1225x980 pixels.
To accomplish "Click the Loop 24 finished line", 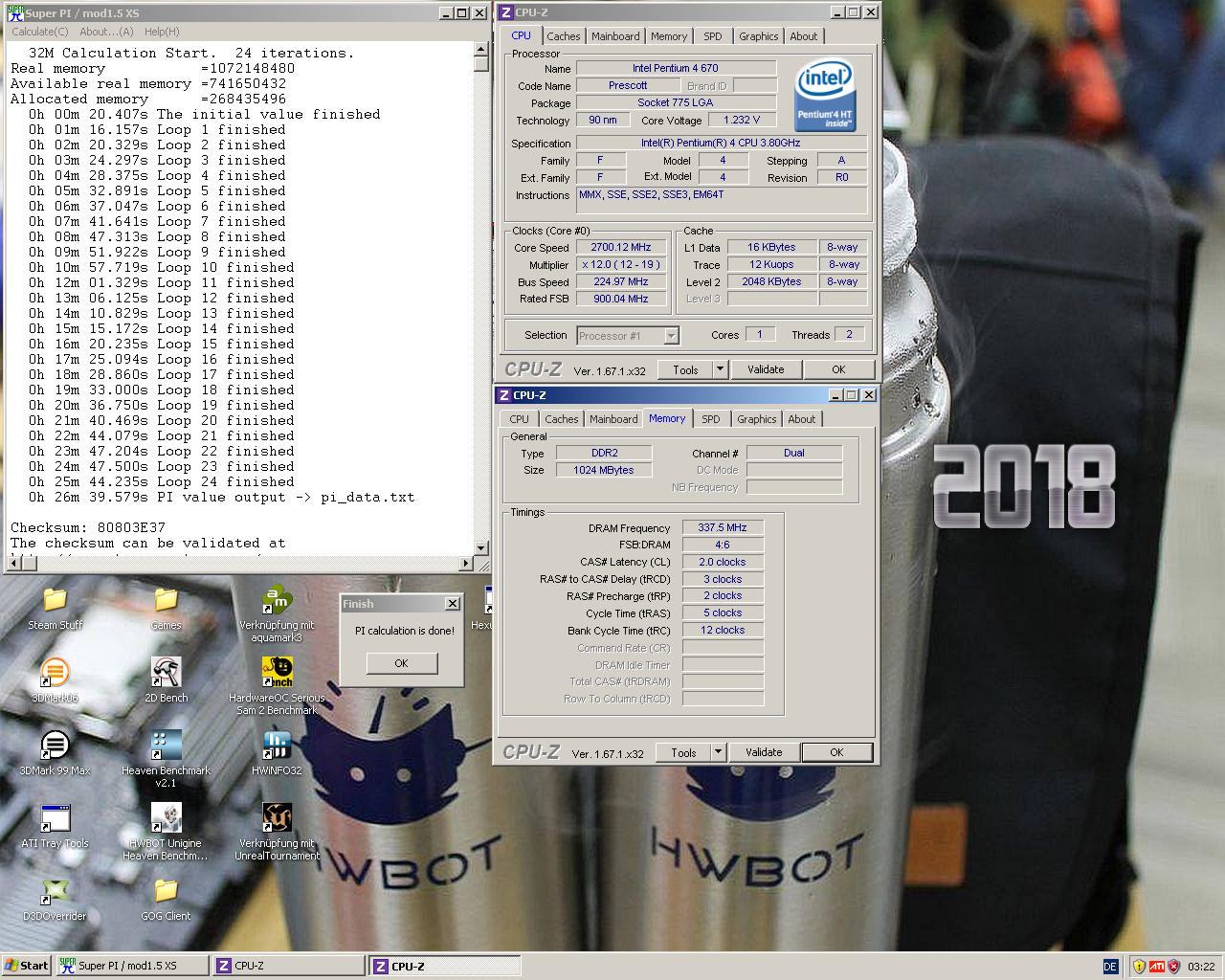I will 161,481.
